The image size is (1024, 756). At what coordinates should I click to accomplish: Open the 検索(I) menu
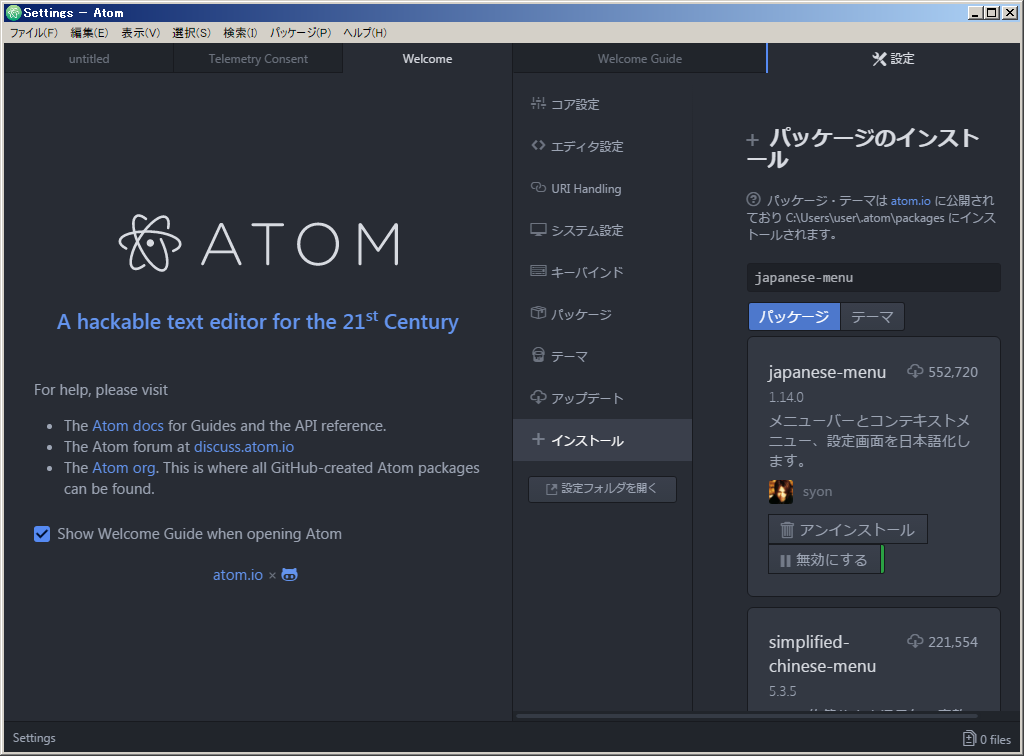[240, 33]
